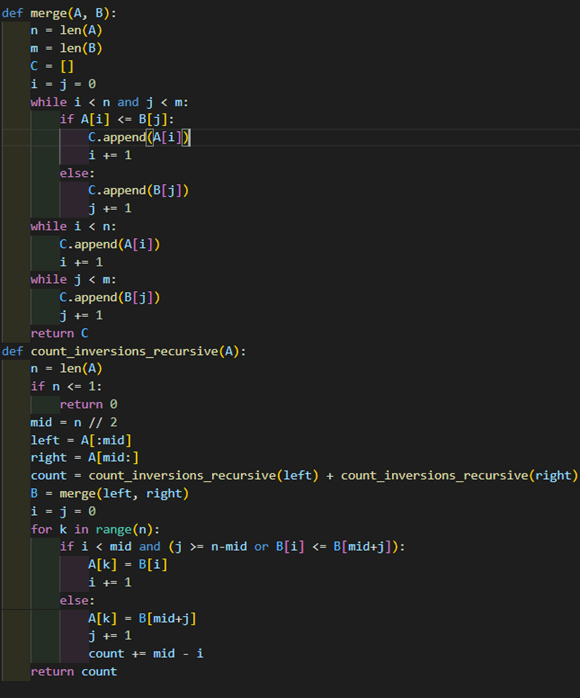Viewport: 580px width, 698px height.
Task: Click the 'right = A[mid:]' assignment
Action: point(85,458)
